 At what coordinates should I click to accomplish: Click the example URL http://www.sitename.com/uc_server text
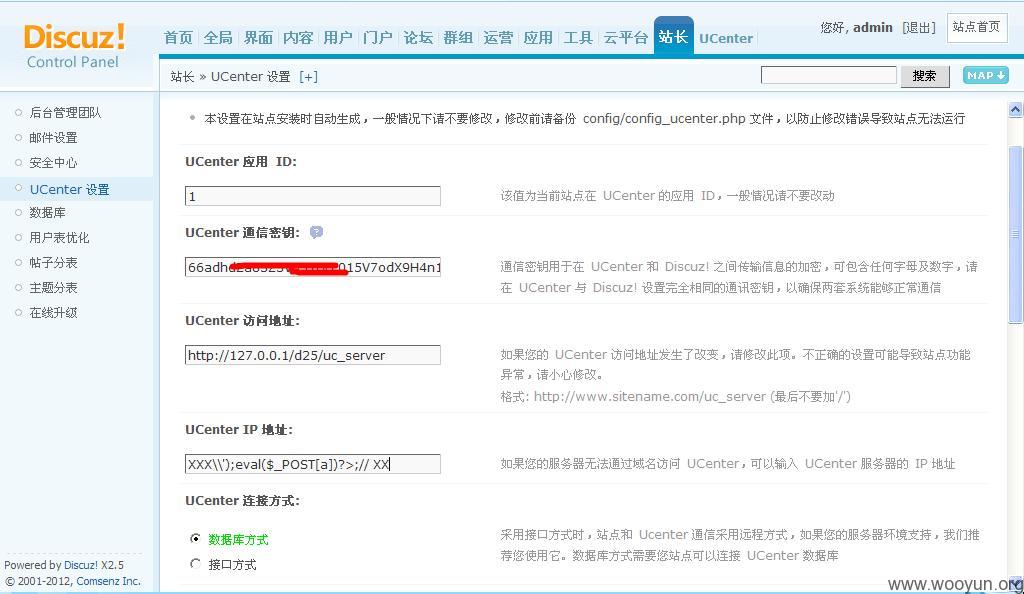tap(650, 396)
